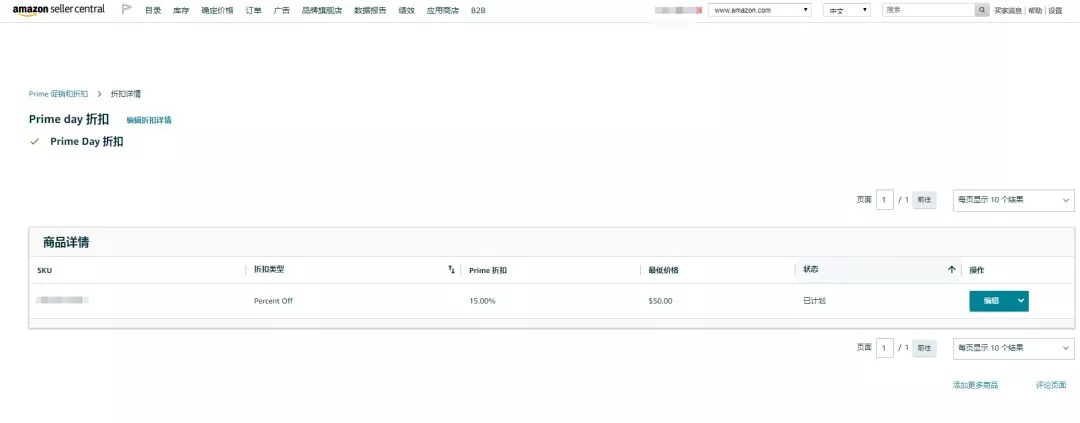Click the flag icon beside the logo

click(127, 10)
